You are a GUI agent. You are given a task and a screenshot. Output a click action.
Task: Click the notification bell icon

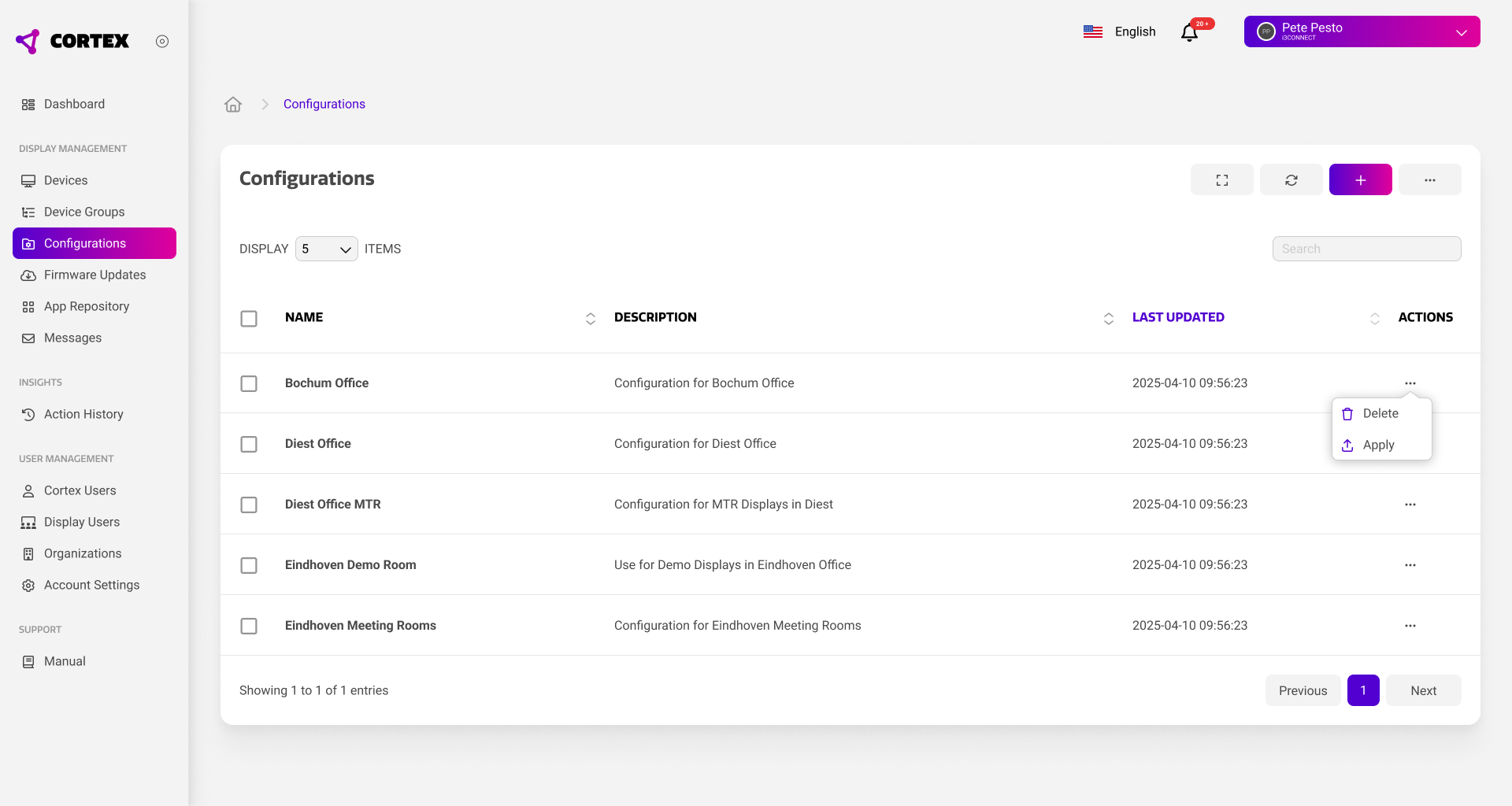[x=1189, y=32]
